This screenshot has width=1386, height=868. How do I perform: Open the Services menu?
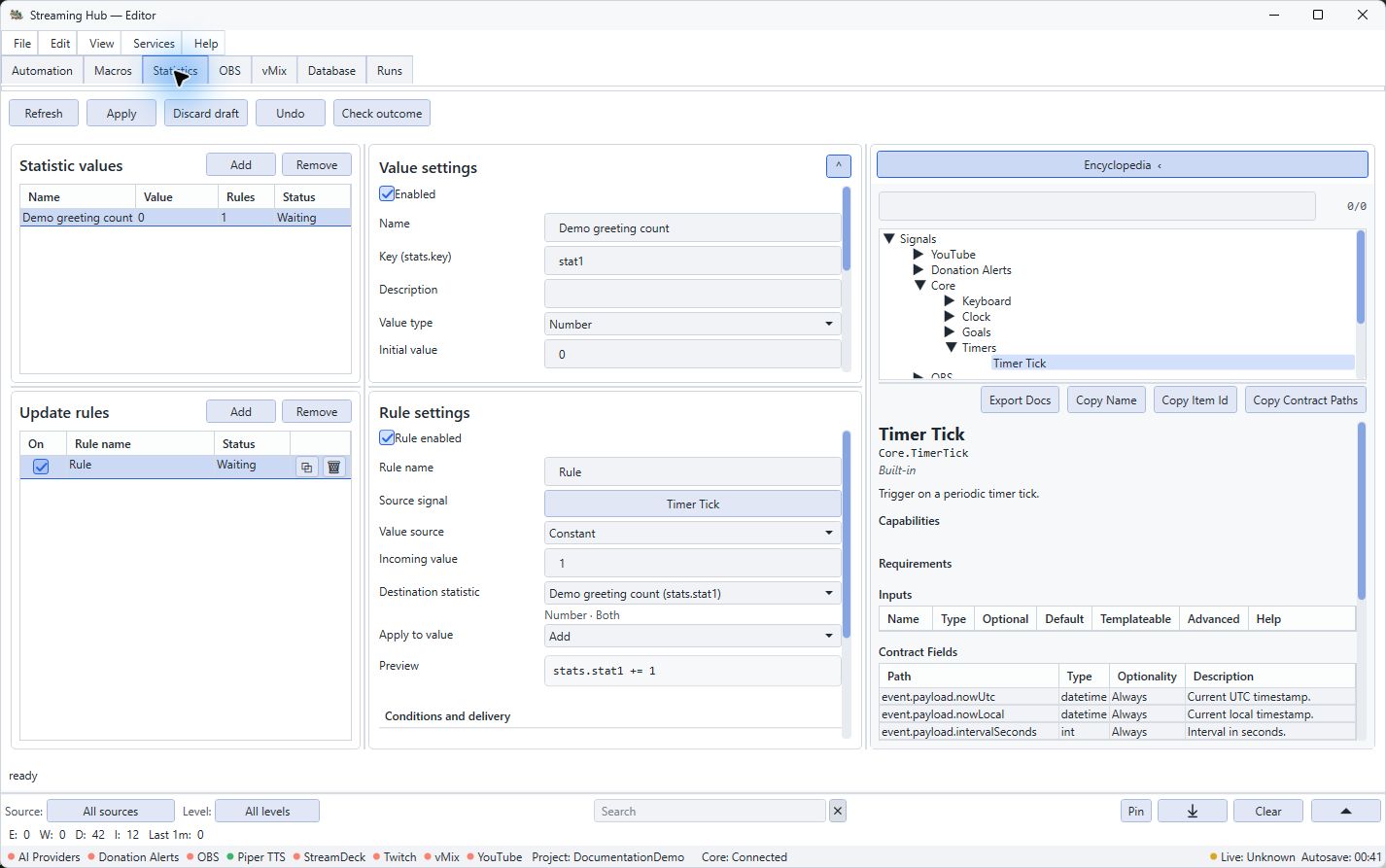(x=154, y=43)
